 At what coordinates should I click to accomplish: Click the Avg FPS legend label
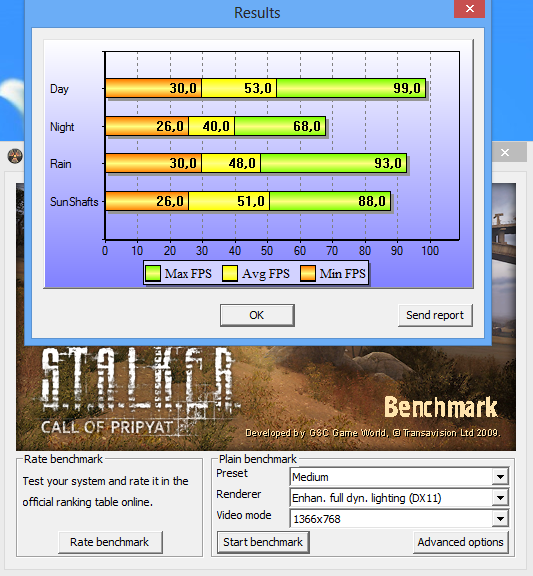pyautogui.click(x=266, y=274)
